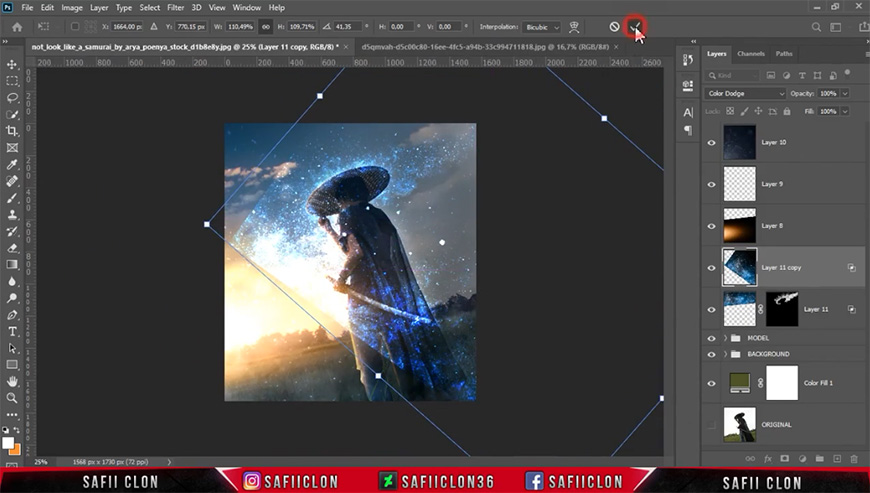The height and width of the screenshot is (493, 870).
Task: Select the Move tool
Action: pyautogui.click(x=12, y=64)
